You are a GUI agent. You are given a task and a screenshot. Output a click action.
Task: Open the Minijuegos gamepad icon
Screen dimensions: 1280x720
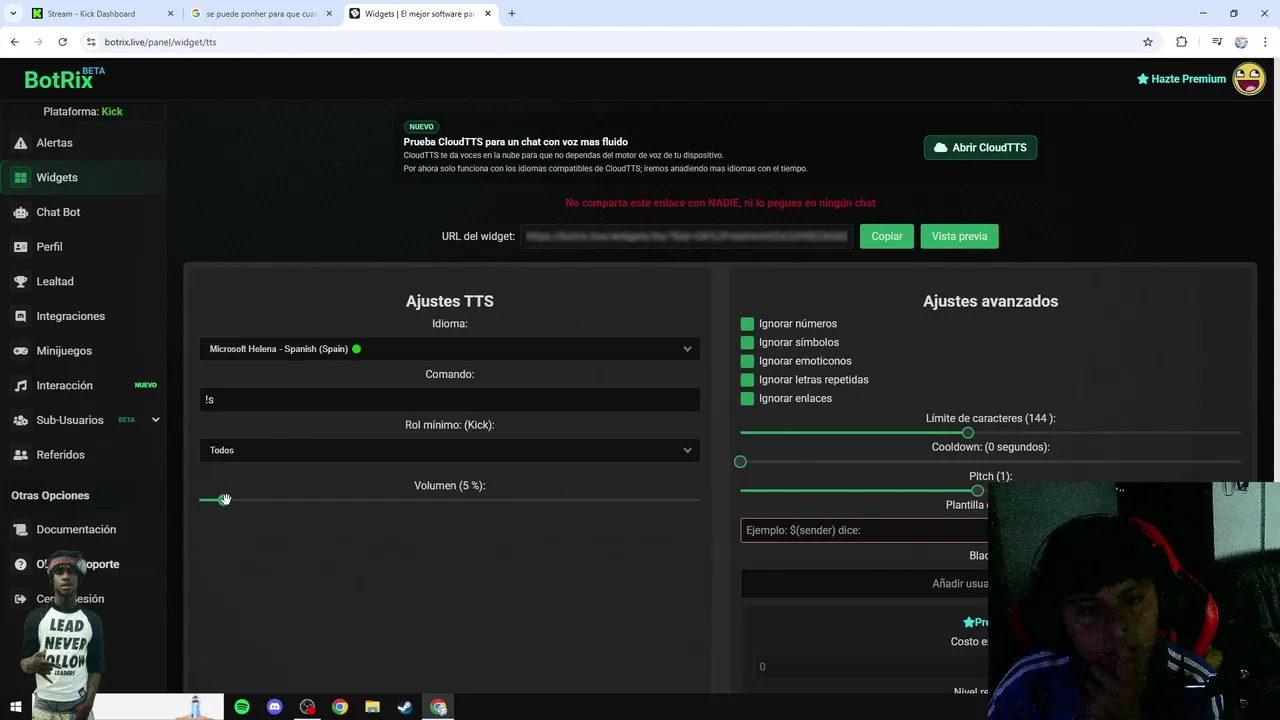tap(20, 351)
